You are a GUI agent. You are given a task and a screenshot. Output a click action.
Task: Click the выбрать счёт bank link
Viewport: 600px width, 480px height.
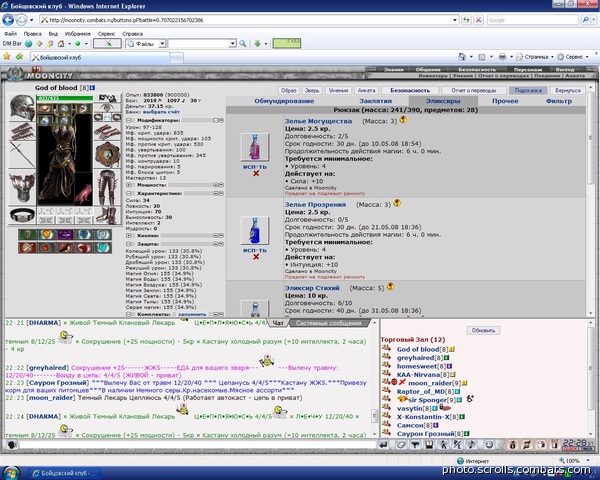point(161,112)
